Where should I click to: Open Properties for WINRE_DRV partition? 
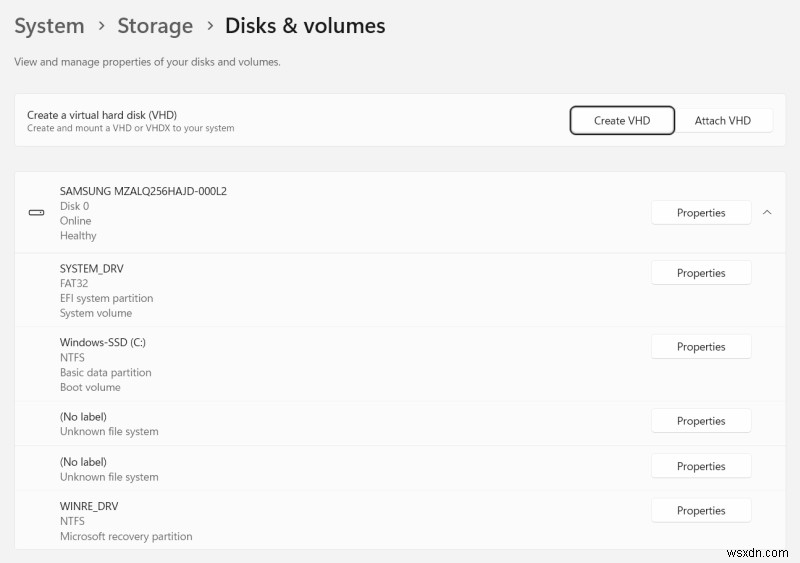pyautogui.click(x=701, y=510)
